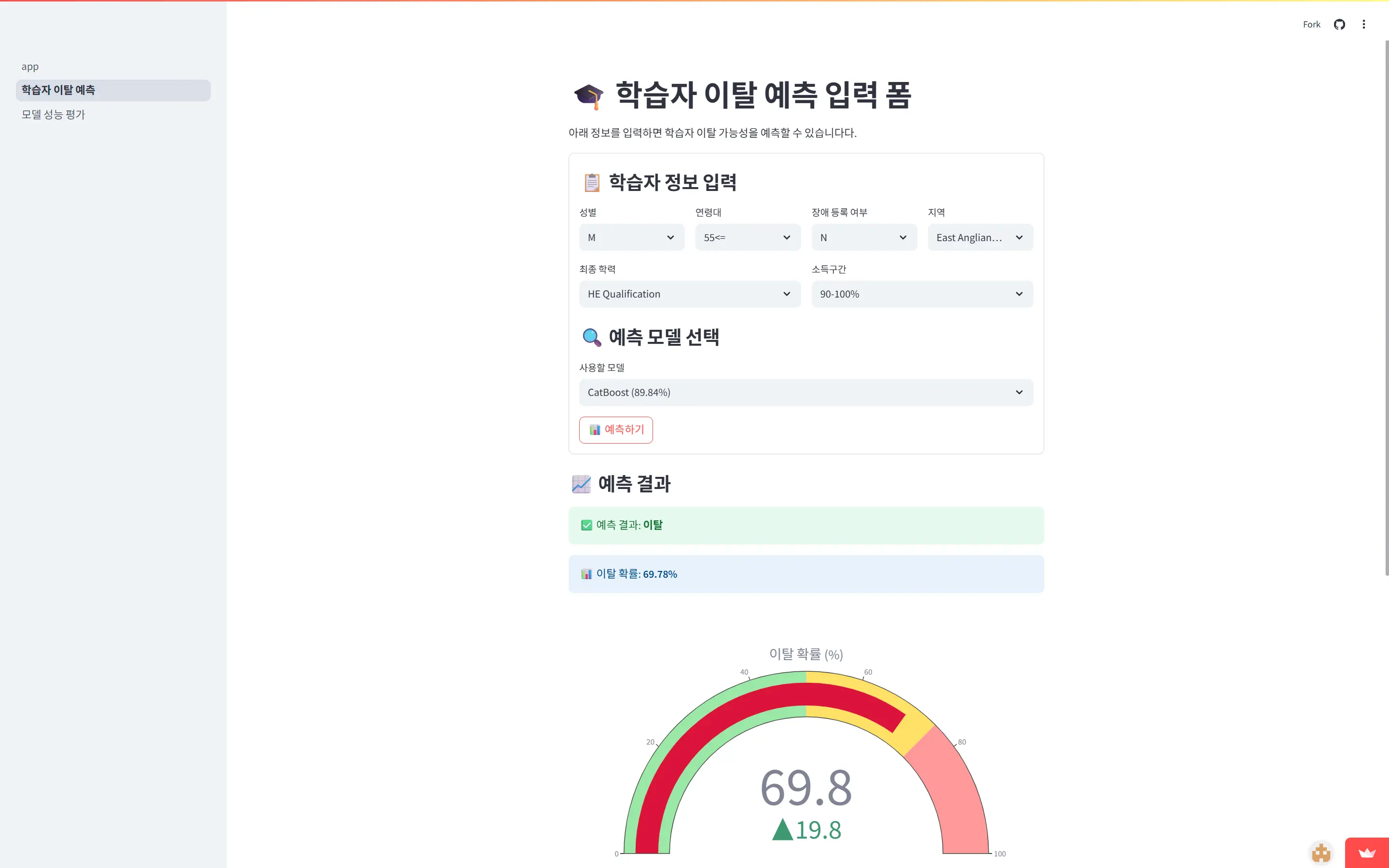The height and width of the screenshot is (868, 1389).
Task: Click the Fork link
Action: pos(1311,24)
